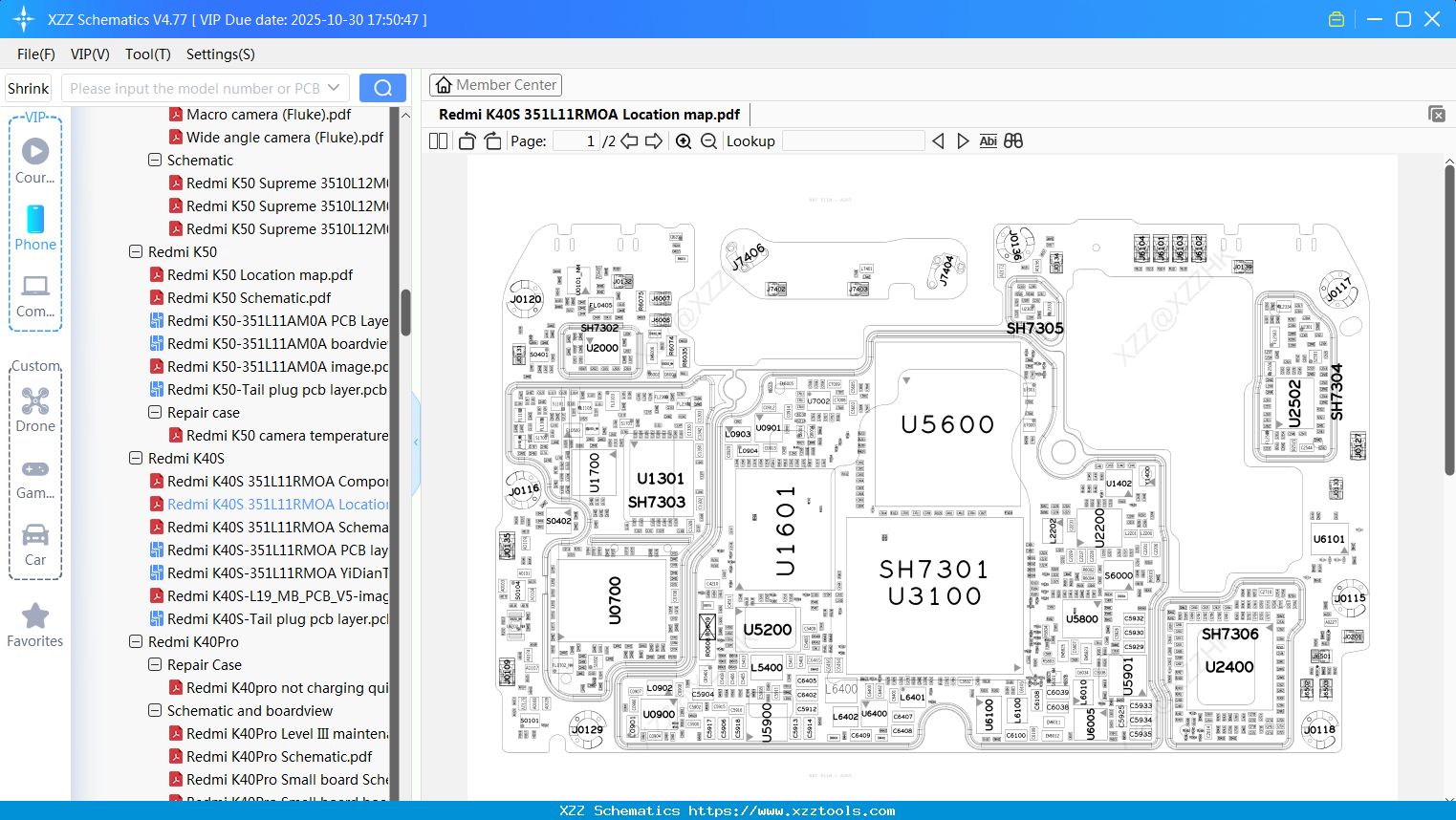Screen dimensions: 1456x820
Task: Collapse the Redmi K50 tree branch
Action: pyautogui.click(x=136, y=251)
